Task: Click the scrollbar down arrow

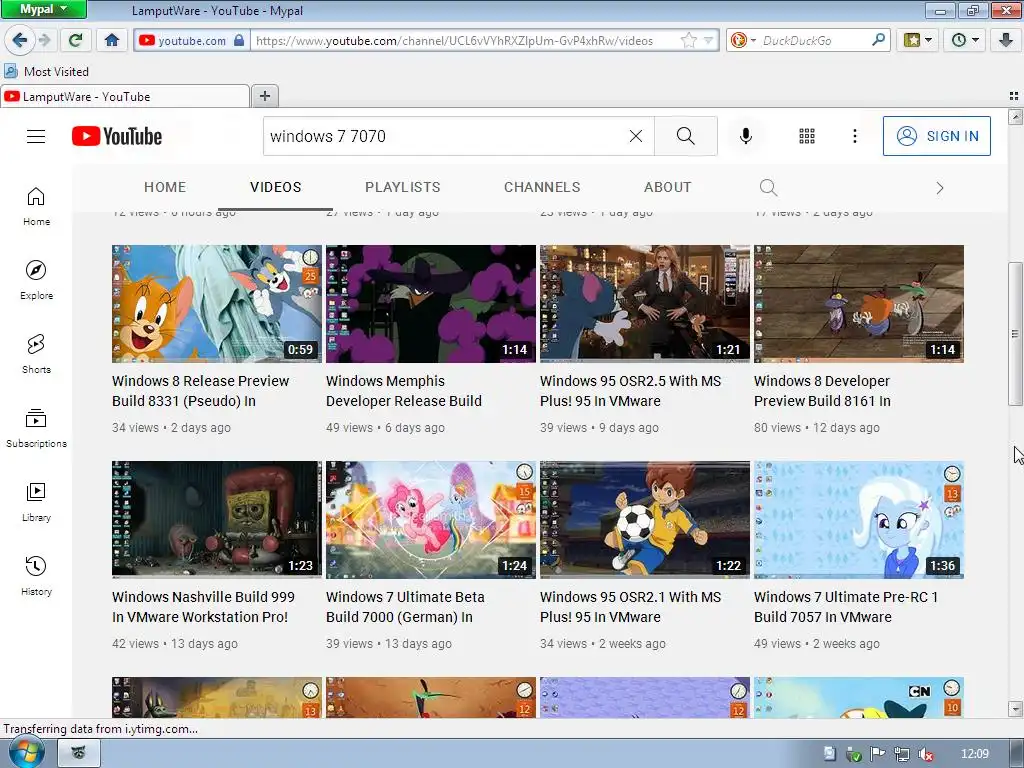Action: (x=1015, y=709)
